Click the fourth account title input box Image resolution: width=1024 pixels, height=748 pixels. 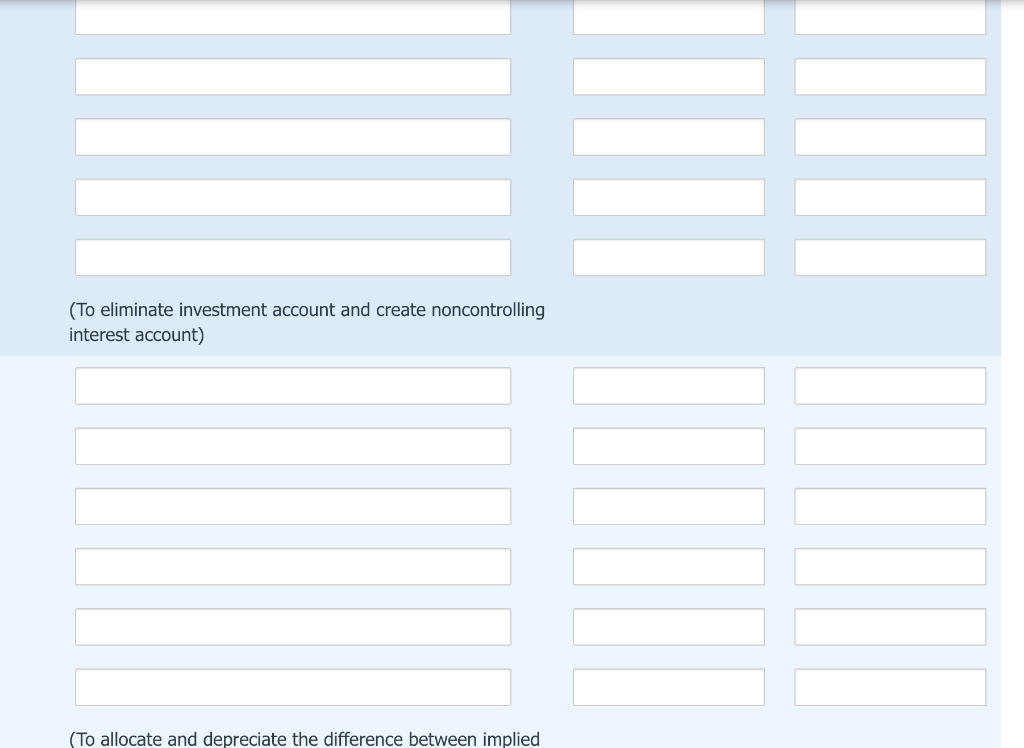[292, 197]
